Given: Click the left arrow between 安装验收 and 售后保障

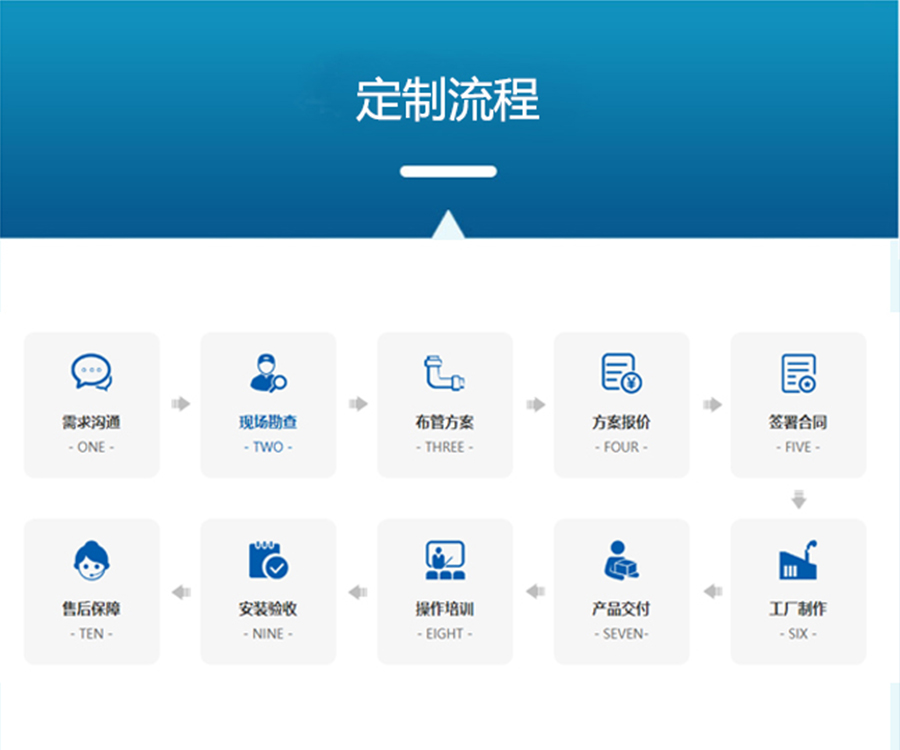Looking at the screenshot, I should tap(180, 592).
